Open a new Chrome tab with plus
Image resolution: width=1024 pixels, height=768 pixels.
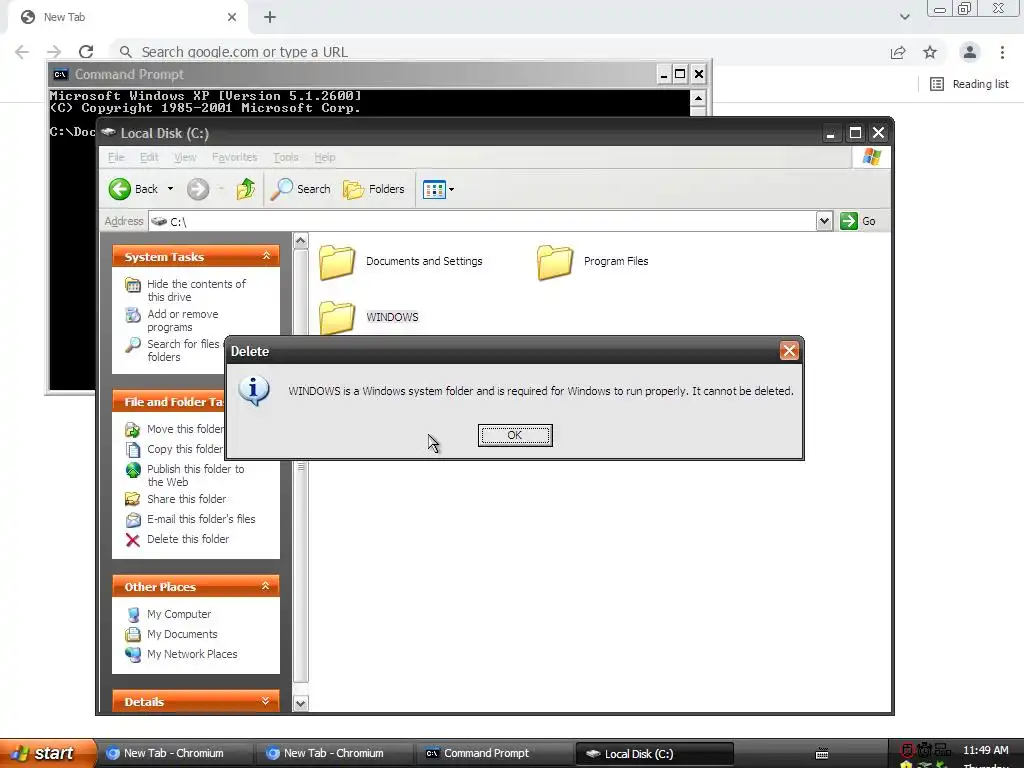point(270,17)
